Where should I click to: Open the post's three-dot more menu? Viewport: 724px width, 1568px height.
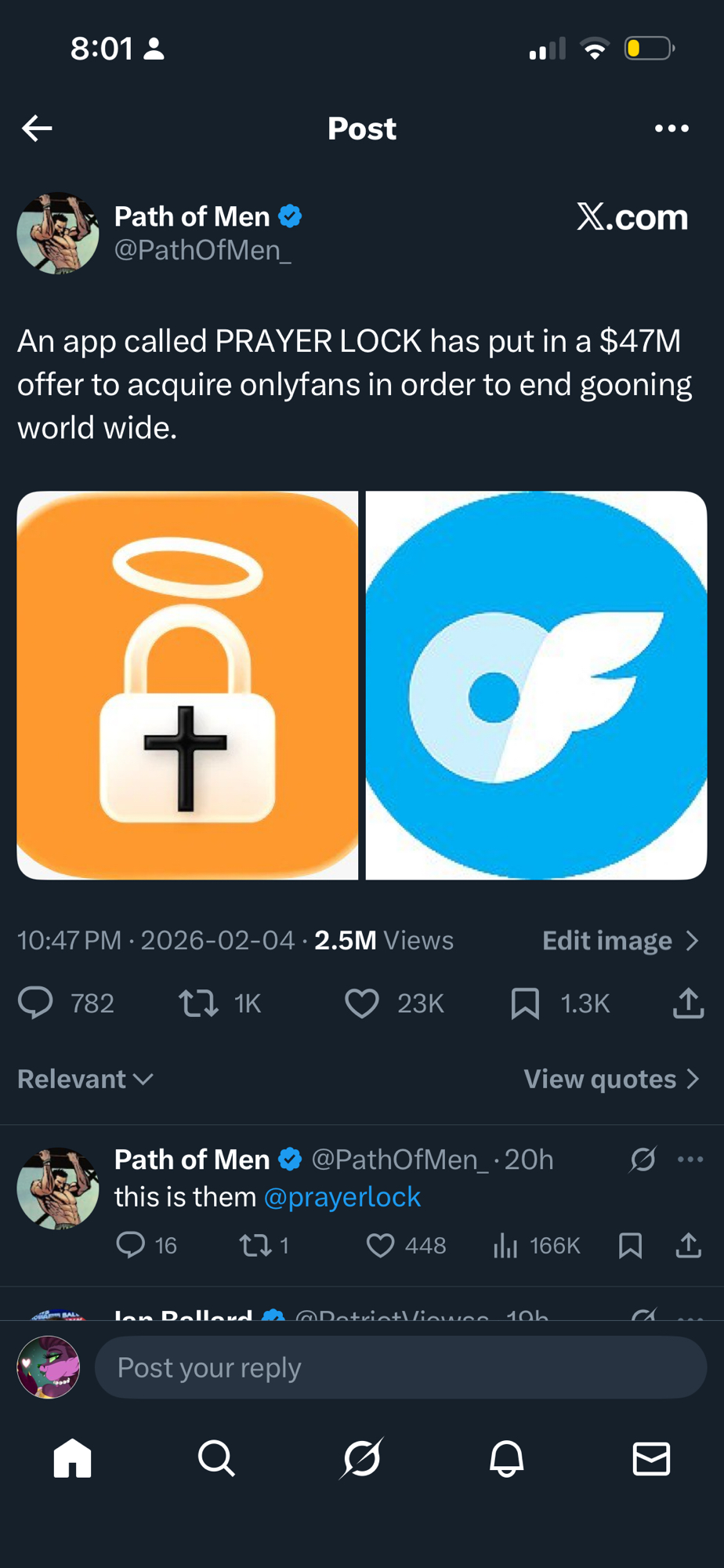point(672,128)
